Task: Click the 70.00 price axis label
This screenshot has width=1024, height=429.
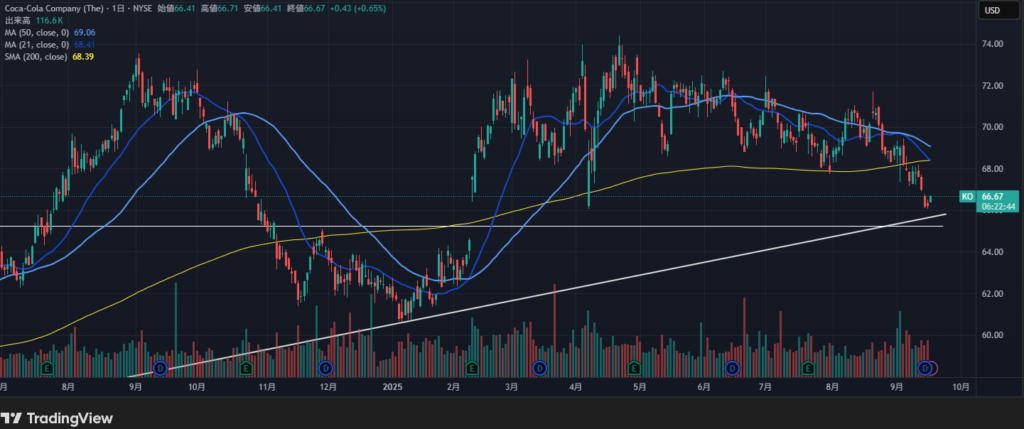Action: (x=993, y=127)
